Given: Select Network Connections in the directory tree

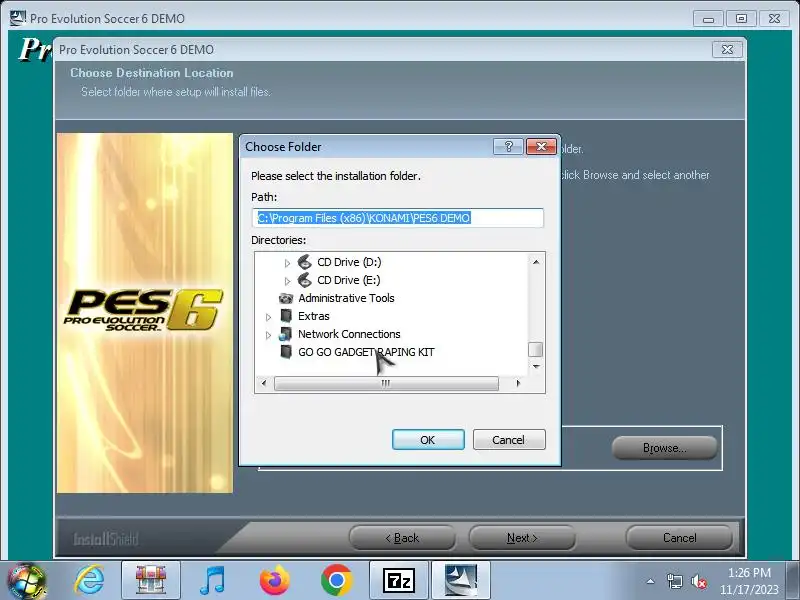Looking at the screenshot, I should point(349,334).
